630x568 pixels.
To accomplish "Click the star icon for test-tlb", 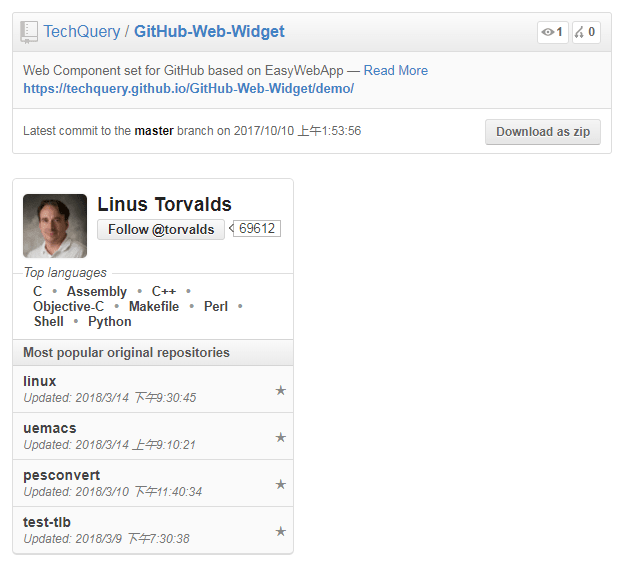I will click(x=280, y=531).
